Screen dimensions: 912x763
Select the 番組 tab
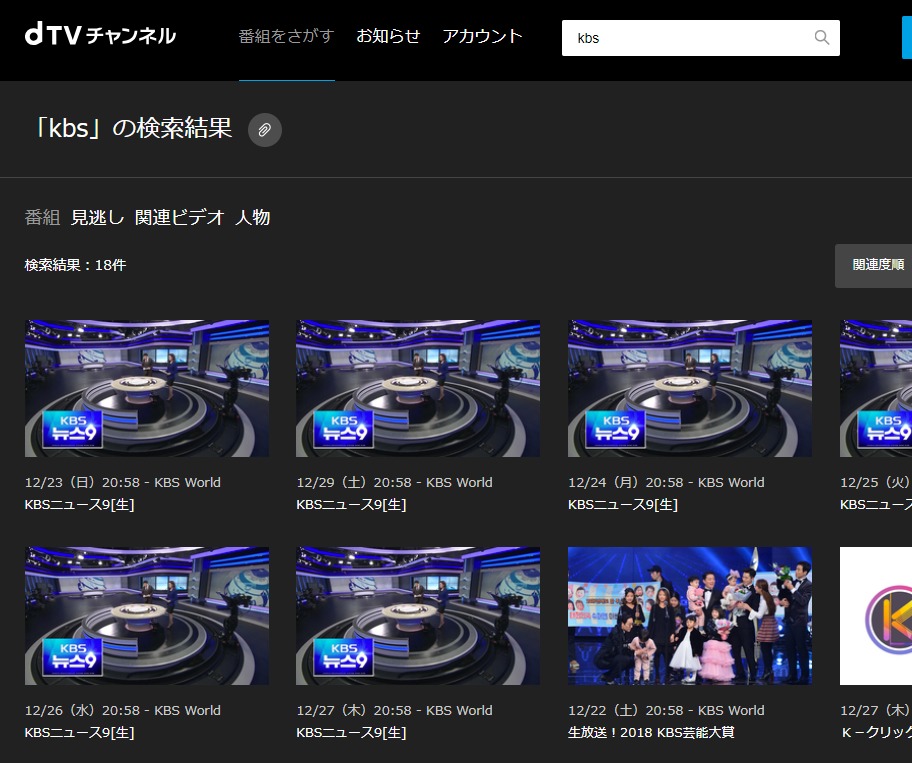point(42,218)
